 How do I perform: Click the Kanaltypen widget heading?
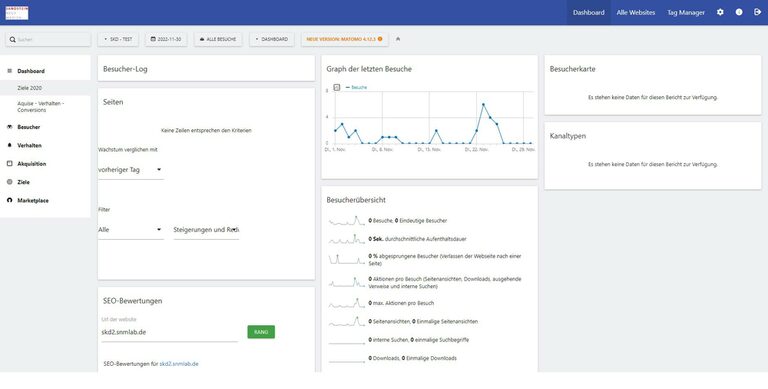(x=568, y=136)
